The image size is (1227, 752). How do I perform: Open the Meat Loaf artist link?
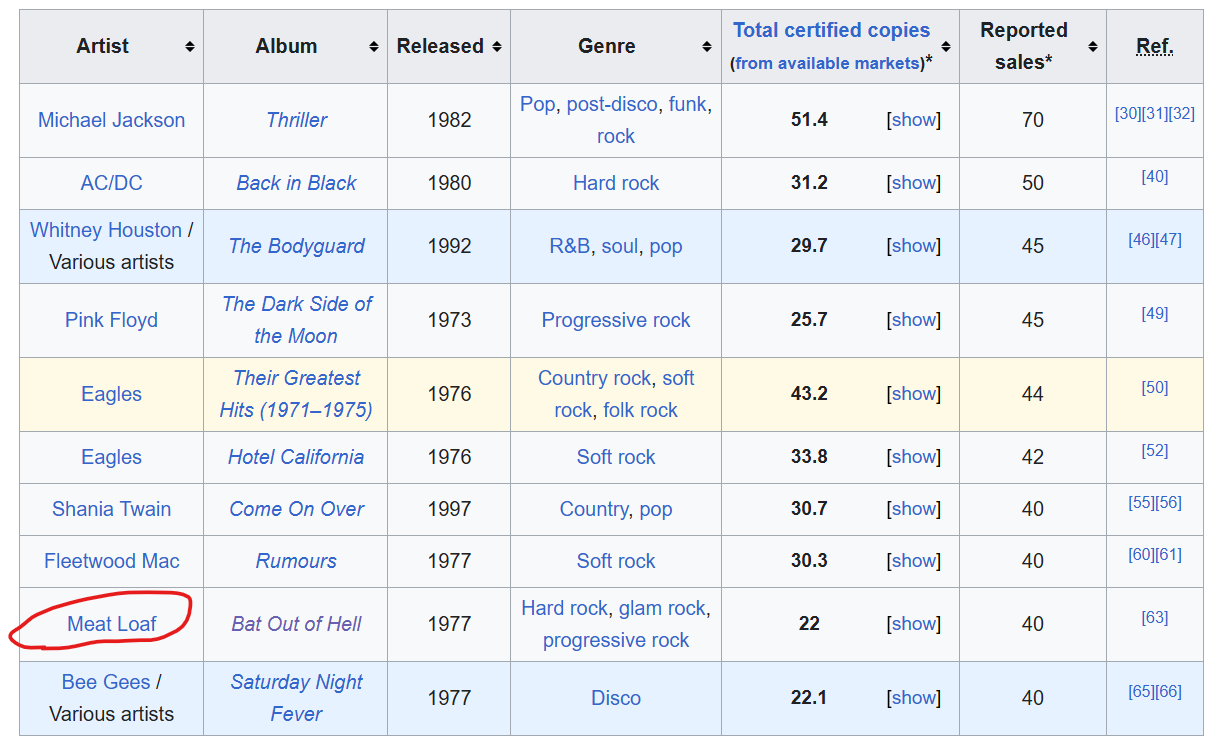click(x=112, y=624)
